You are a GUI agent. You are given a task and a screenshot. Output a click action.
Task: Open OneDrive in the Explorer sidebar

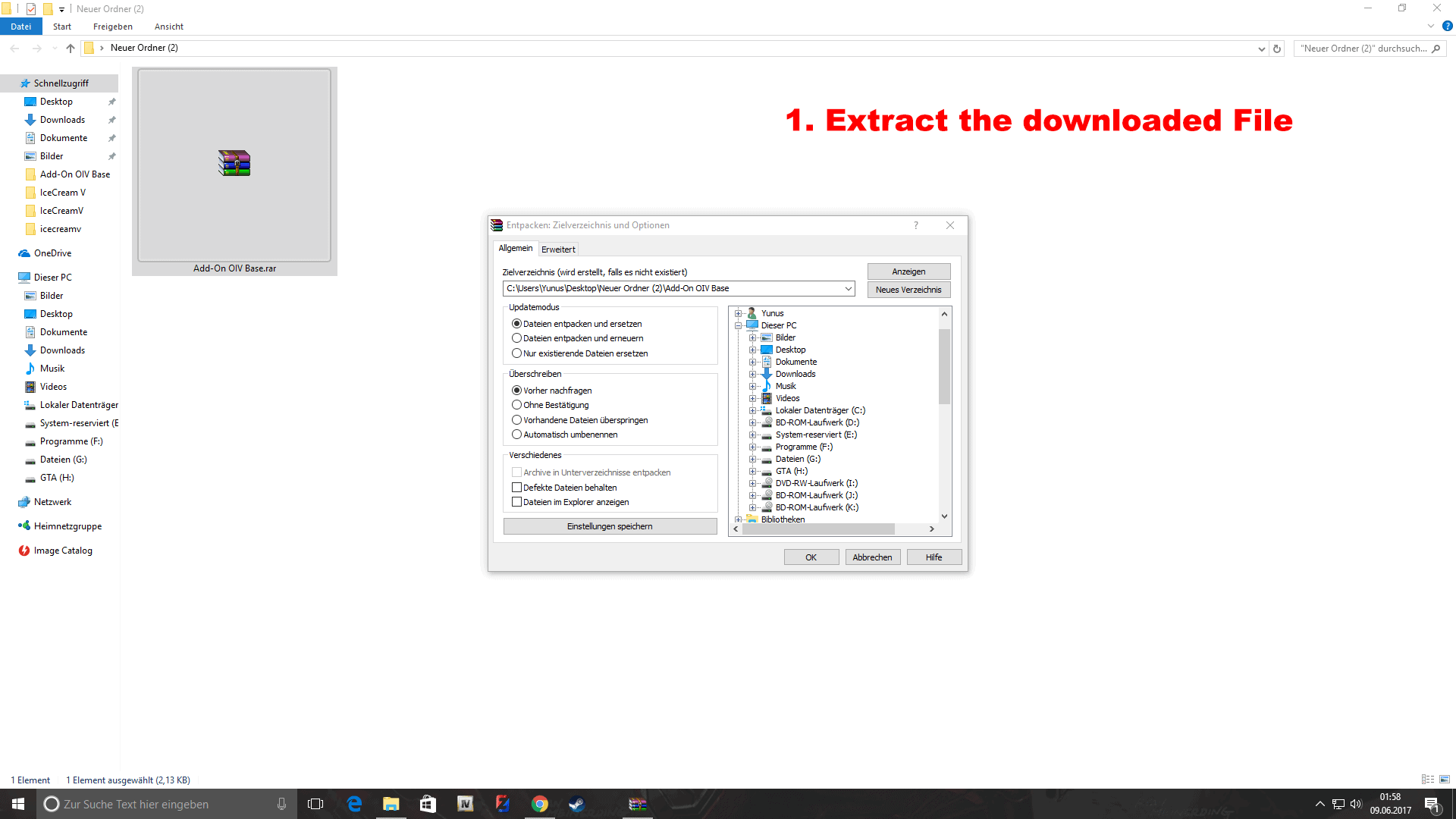(52, 253)
